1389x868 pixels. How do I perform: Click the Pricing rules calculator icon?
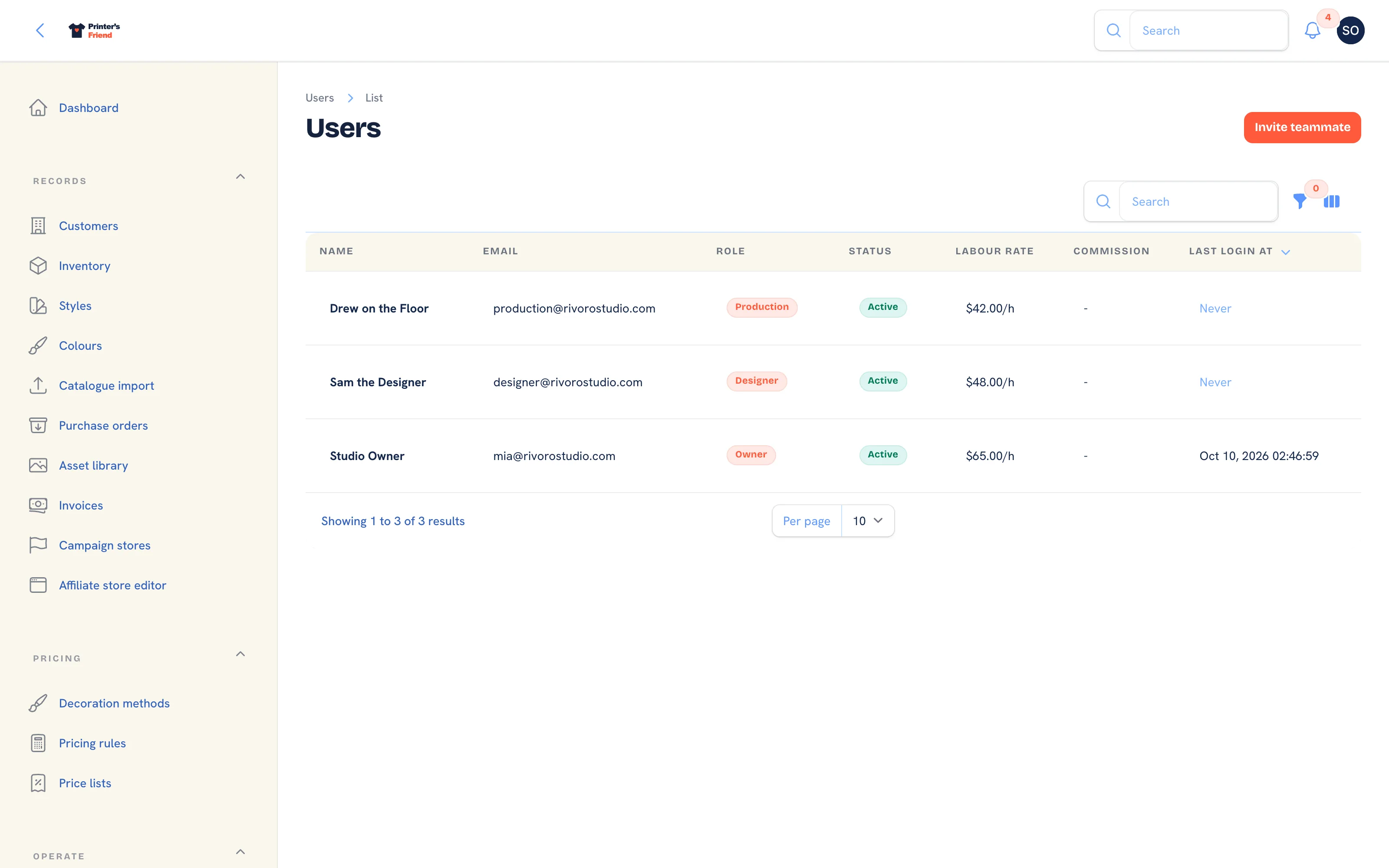point(39,743)
